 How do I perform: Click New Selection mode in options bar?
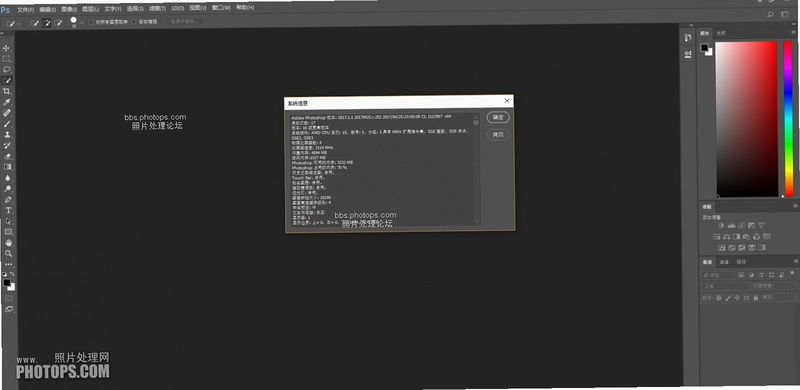point(35,23)
